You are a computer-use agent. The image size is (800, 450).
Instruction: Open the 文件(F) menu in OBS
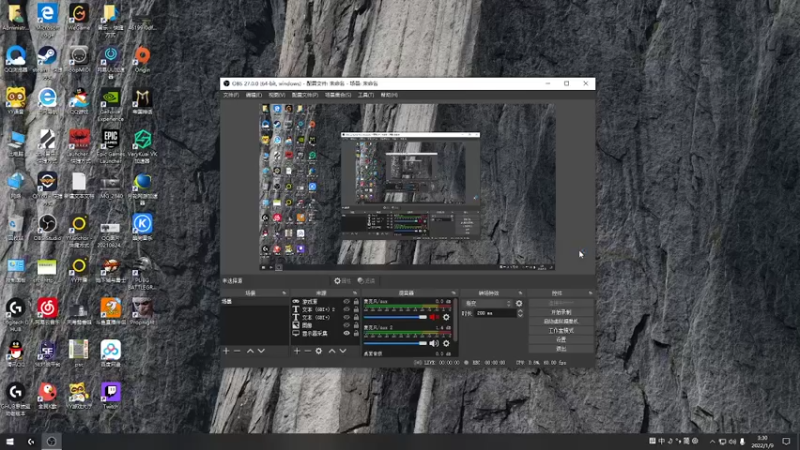(x=231, y=95)
